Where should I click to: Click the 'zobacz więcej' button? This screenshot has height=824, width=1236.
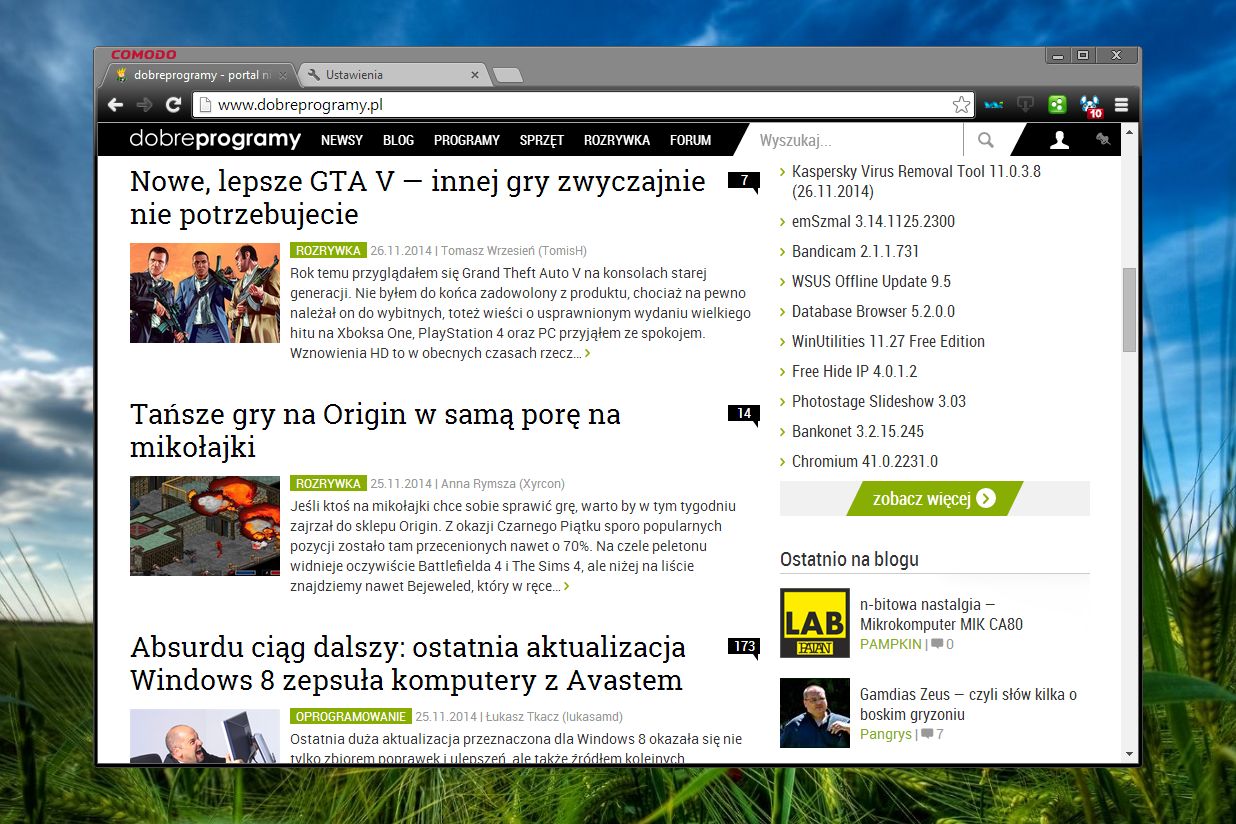tap(934, 498)
